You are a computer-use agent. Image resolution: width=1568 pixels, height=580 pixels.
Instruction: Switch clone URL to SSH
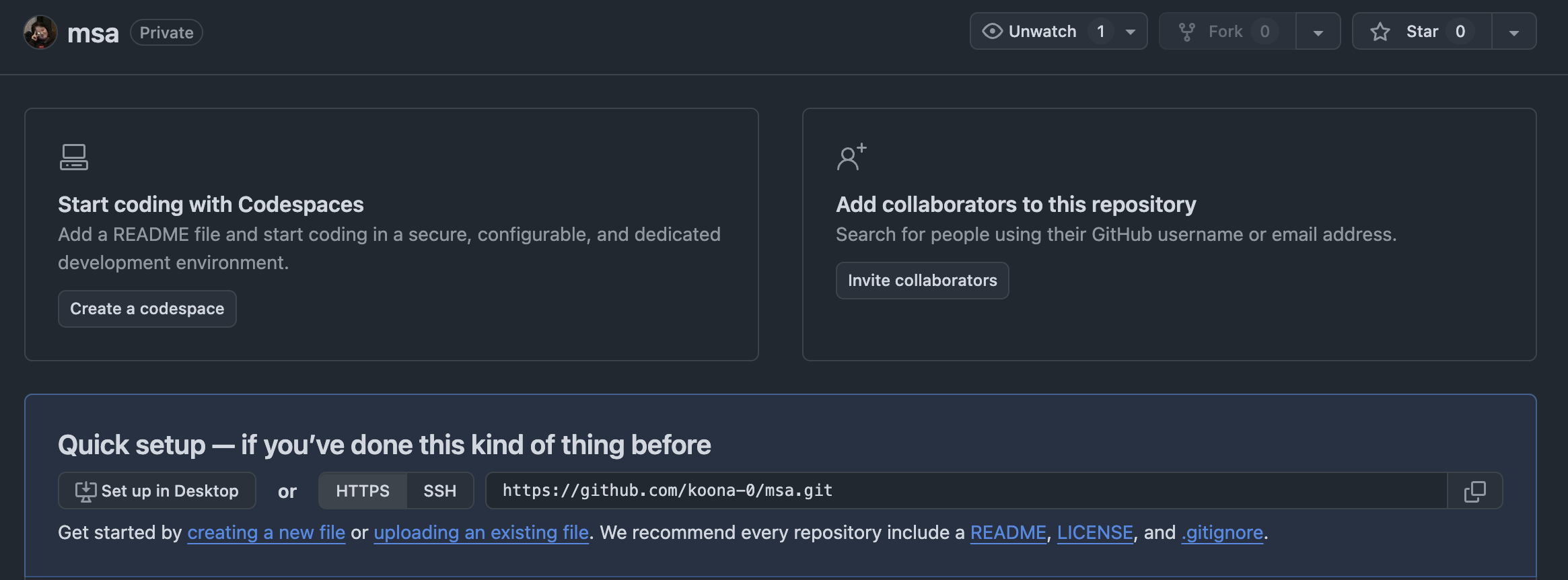440,491
